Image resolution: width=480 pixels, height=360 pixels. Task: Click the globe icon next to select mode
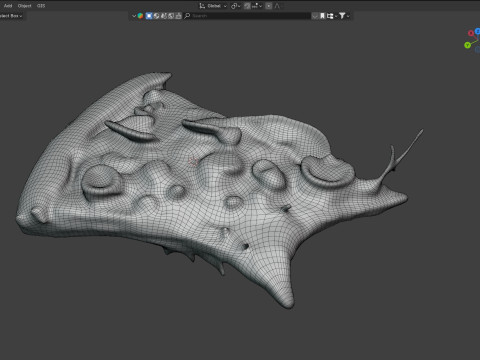(156, 16)
